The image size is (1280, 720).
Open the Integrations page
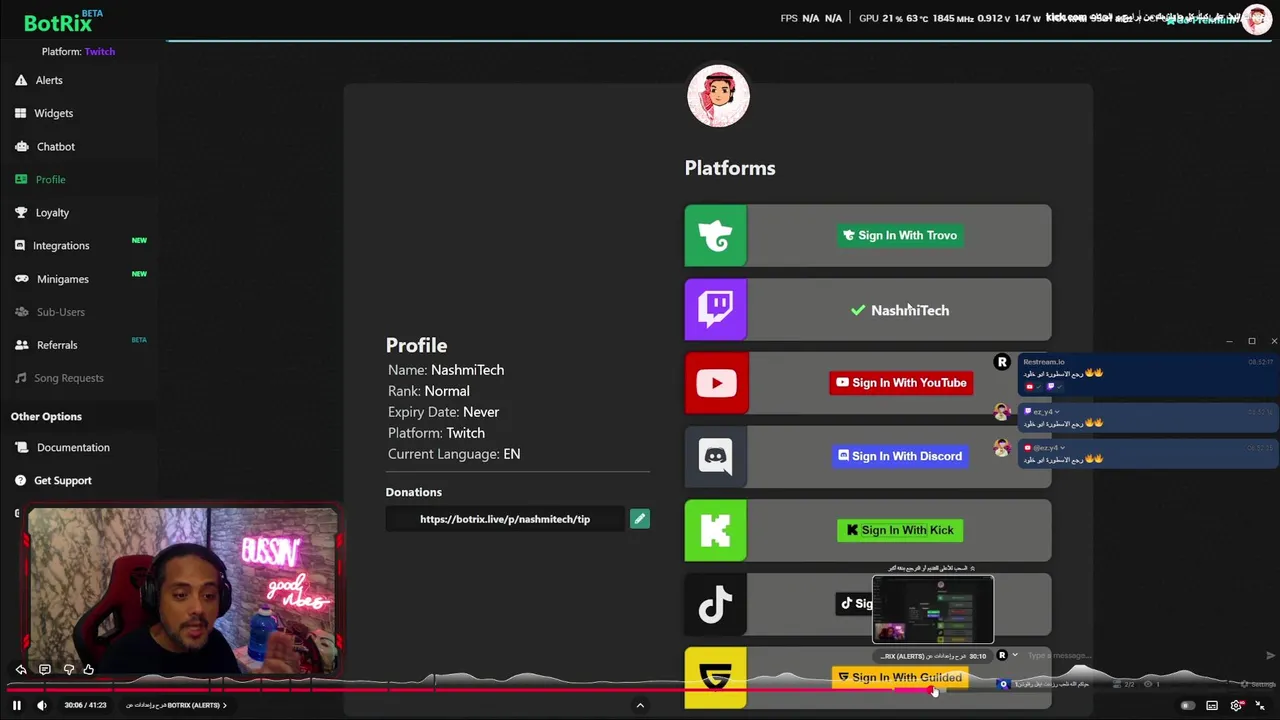61,245
